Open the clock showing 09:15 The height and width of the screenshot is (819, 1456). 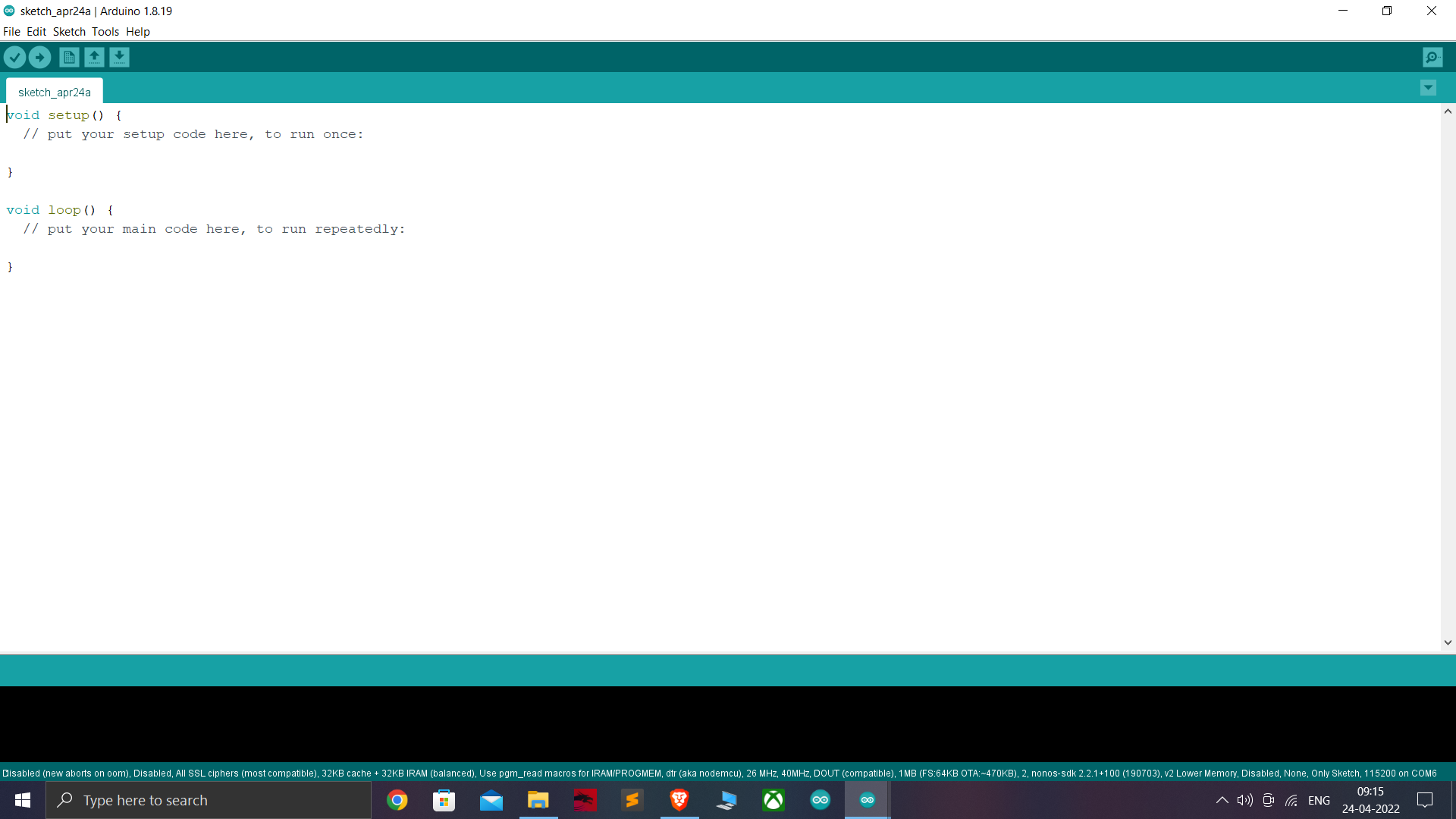(x=1370, y=800)
